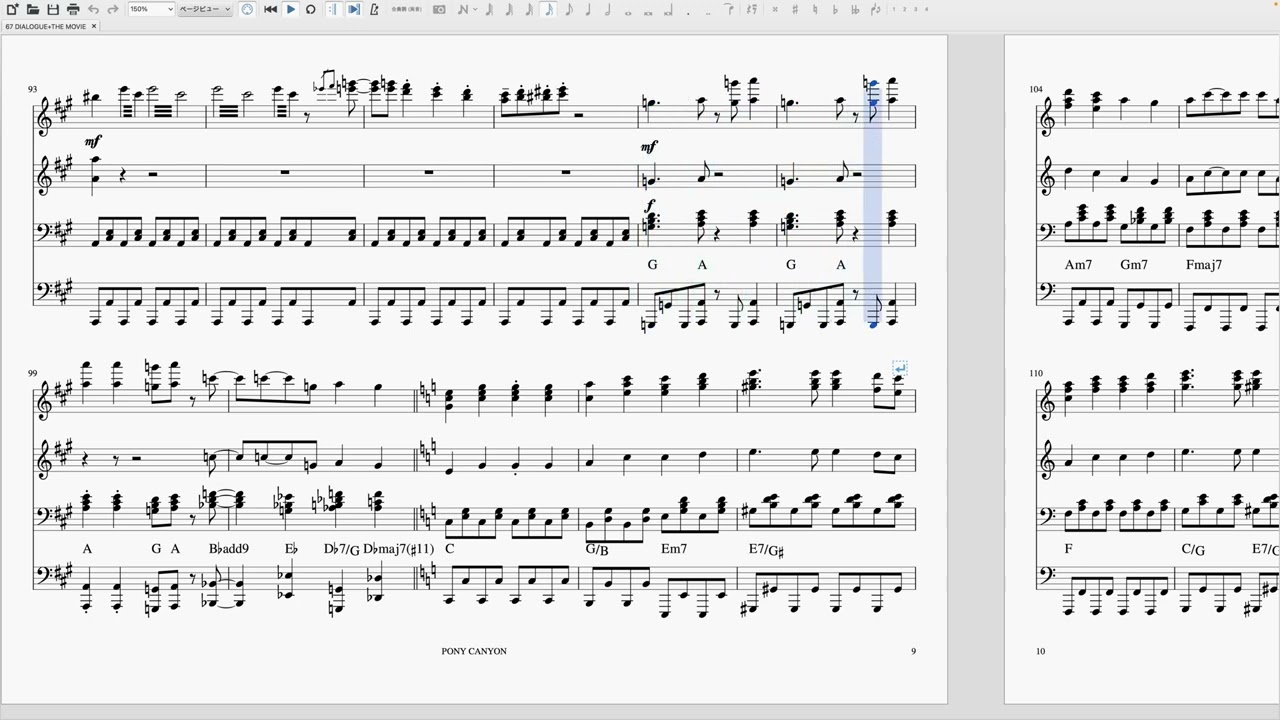Select the rest input icon
This screenshot has height=720, width=1280.
pyautogui.click(x=752, y=9)
